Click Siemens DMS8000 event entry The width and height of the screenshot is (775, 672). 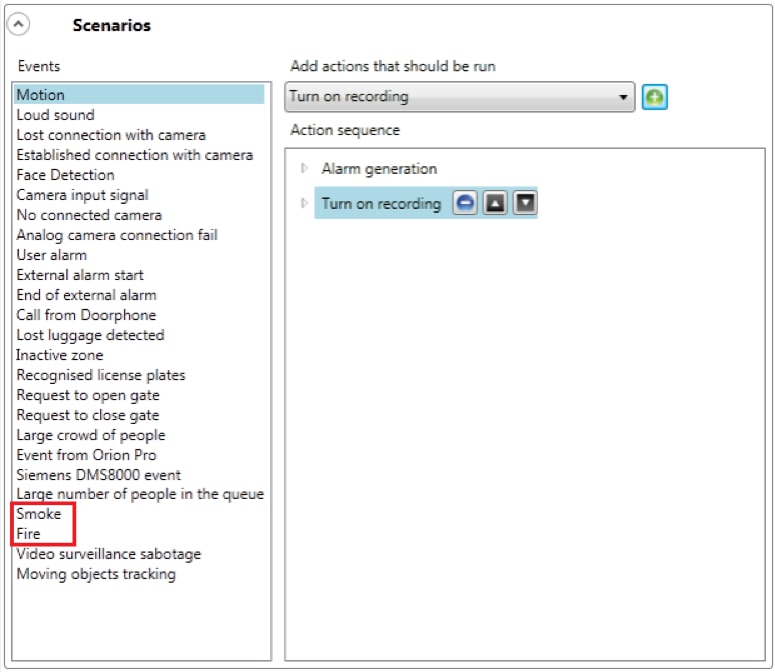click(x=98, y=475)
